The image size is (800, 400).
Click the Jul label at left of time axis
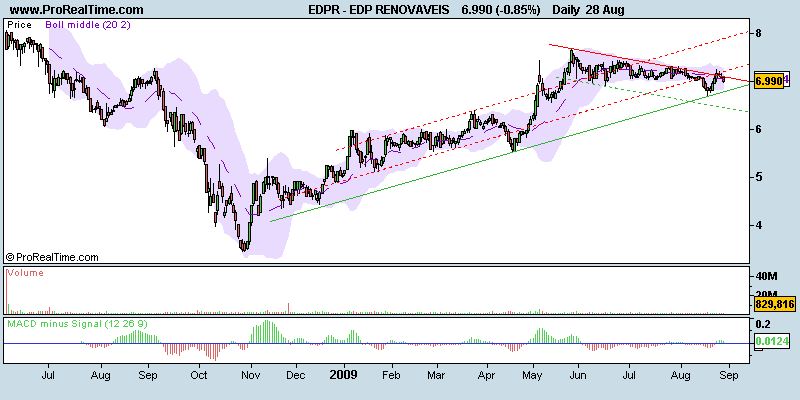pyautogui.click(x=48, y=375)
